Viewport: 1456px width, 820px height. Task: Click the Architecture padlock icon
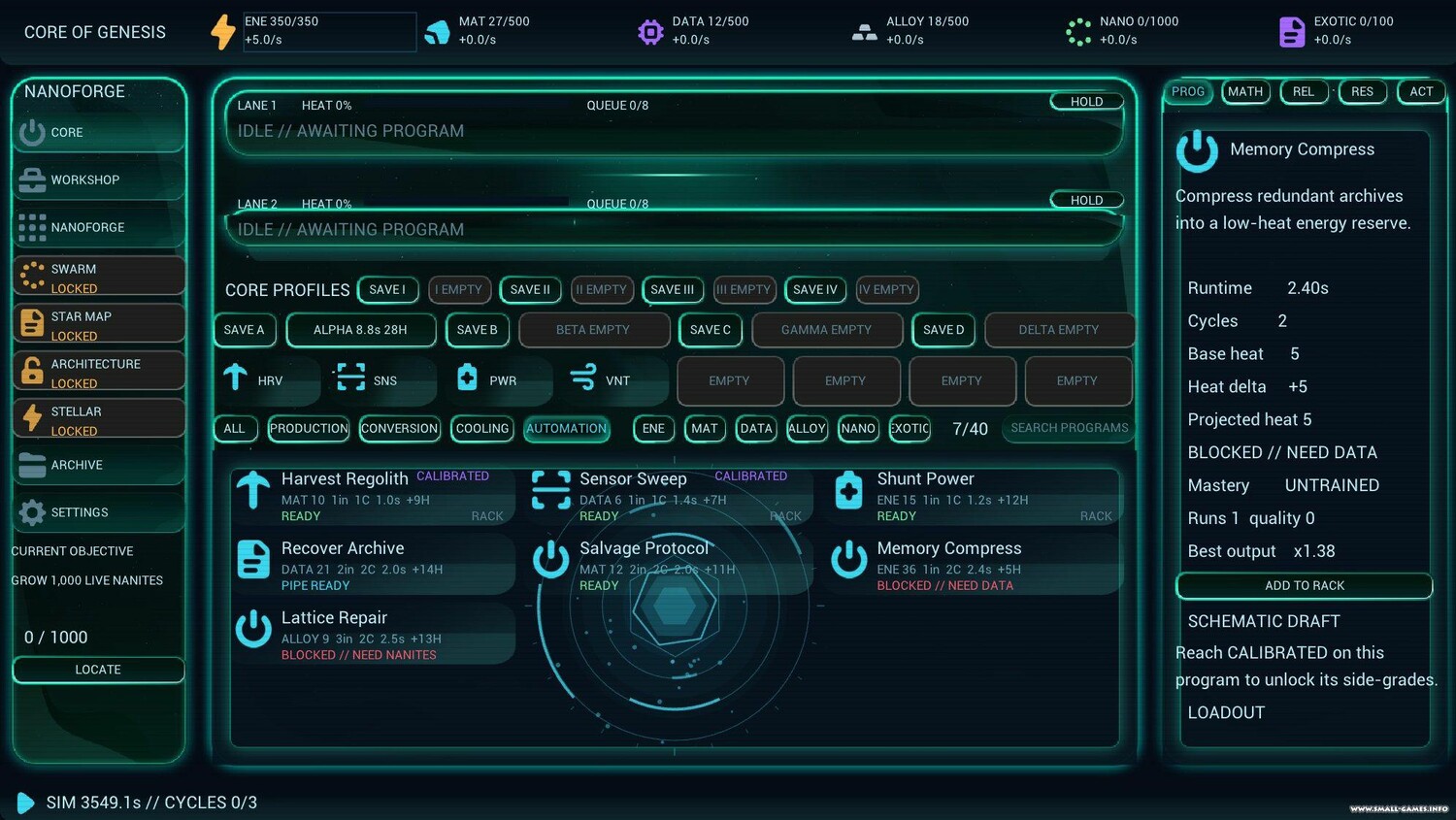coord(32,371)
